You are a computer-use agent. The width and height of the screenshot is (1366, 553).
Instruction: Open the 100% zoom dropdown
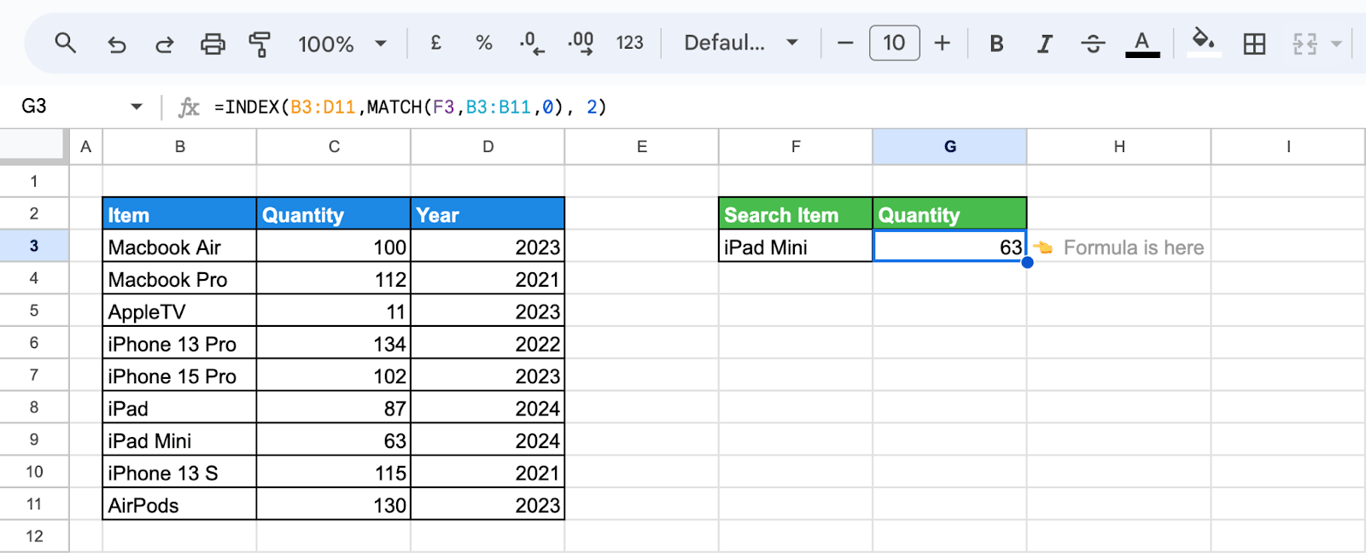[x=342, y=43]
